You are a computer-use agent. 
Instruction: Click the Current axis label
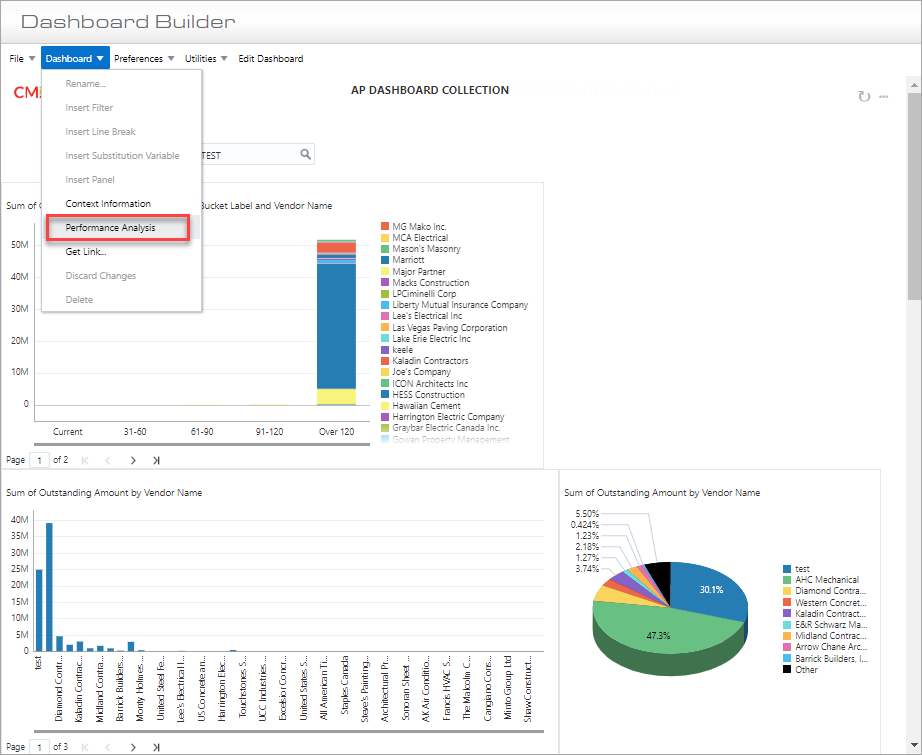coord(68,432)
